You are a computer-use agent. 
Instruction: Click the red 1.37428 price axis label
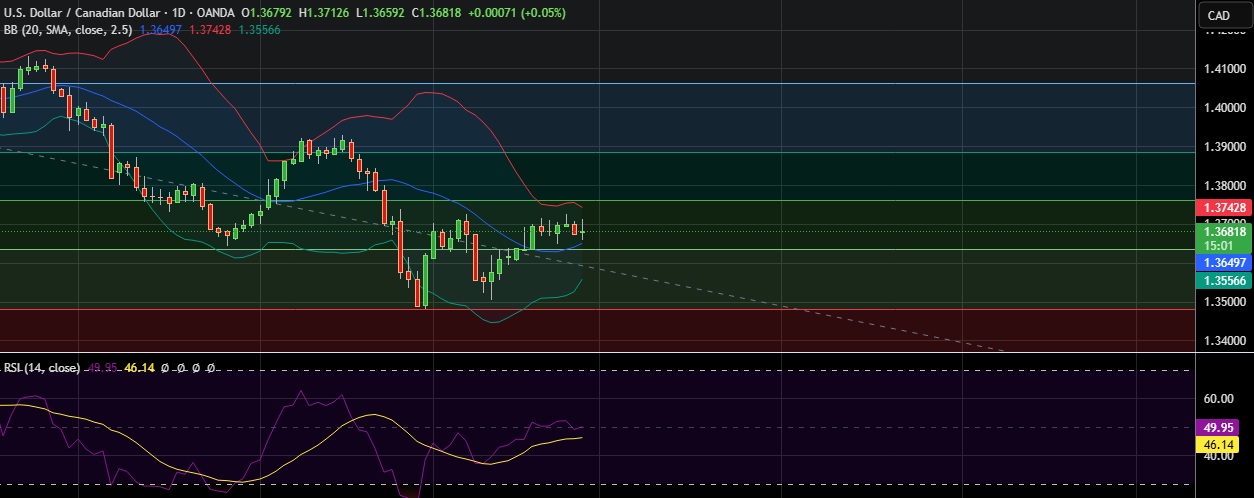pos(1222,207)
